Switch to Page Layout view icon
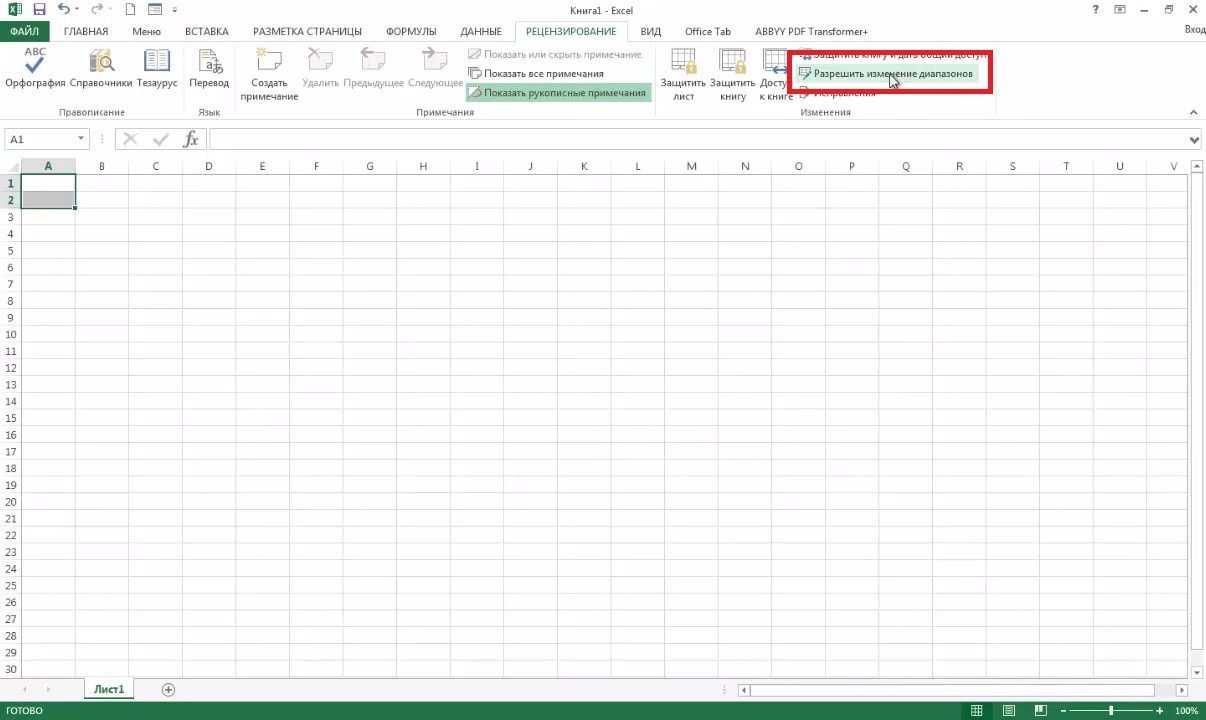1206x720 pixels. 1008,710
